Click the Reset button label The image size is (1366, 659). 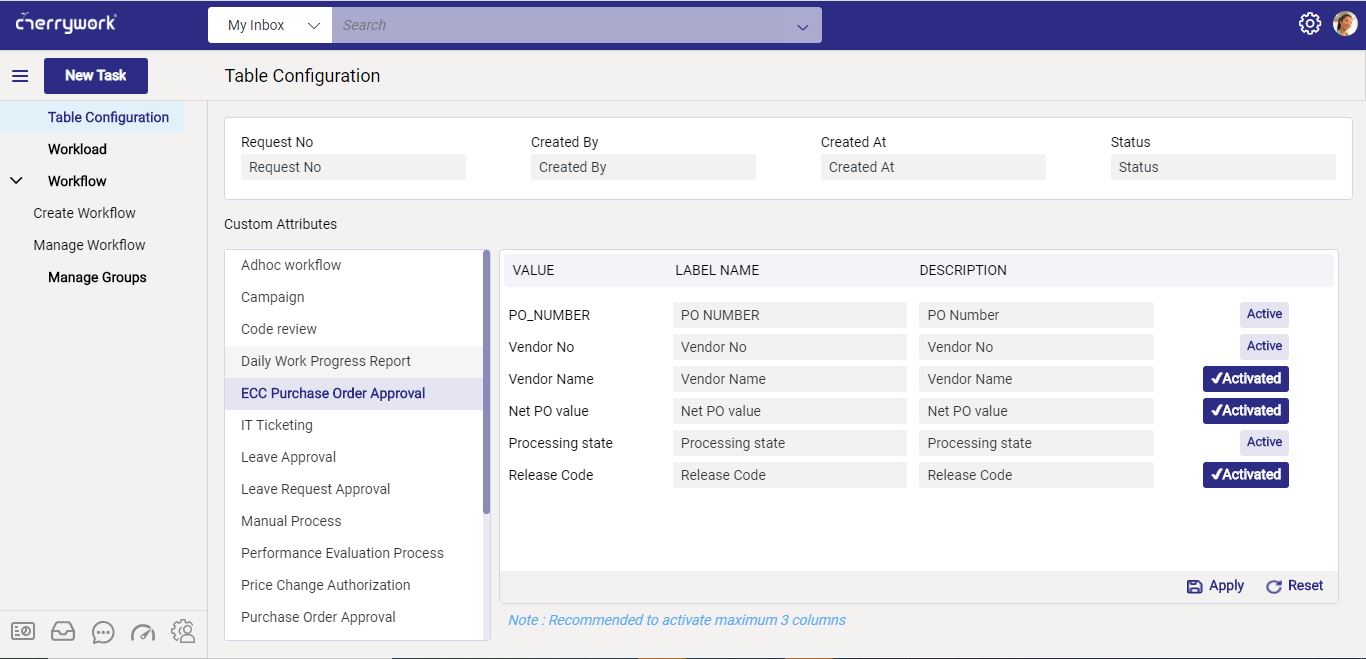(x=1305, y=586)
